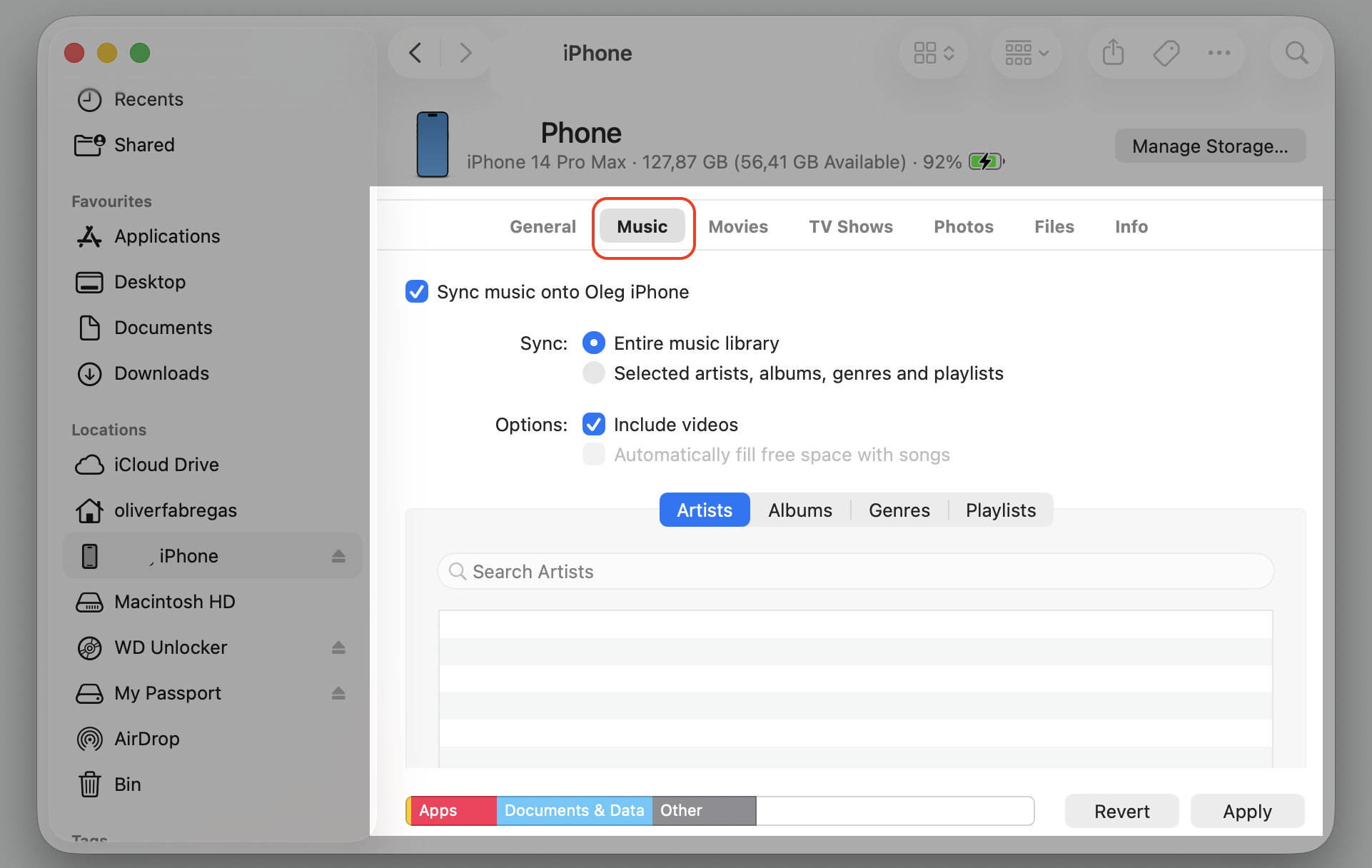
Task: Open Finder search magnifier
Action: click(x=1296, y=53)
